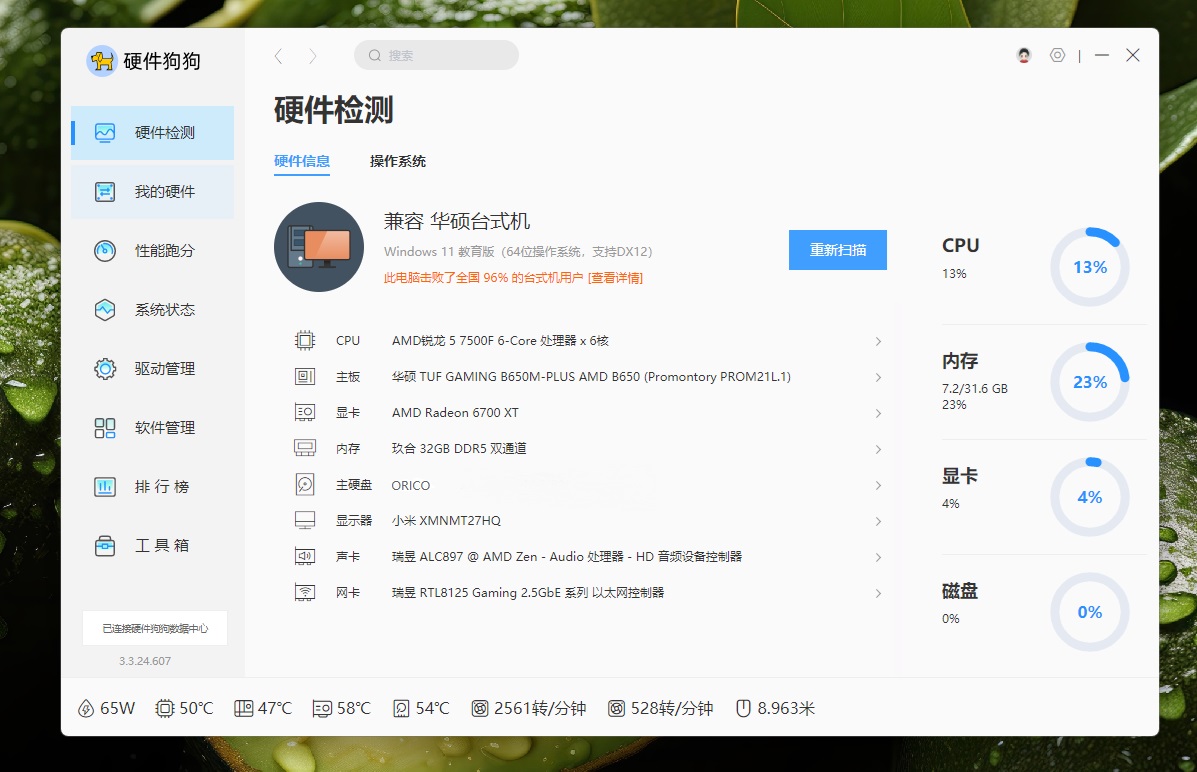Click the 声卡 sound card icon
This screenshot has width=1197, height=772.
[x=305, y=557]
